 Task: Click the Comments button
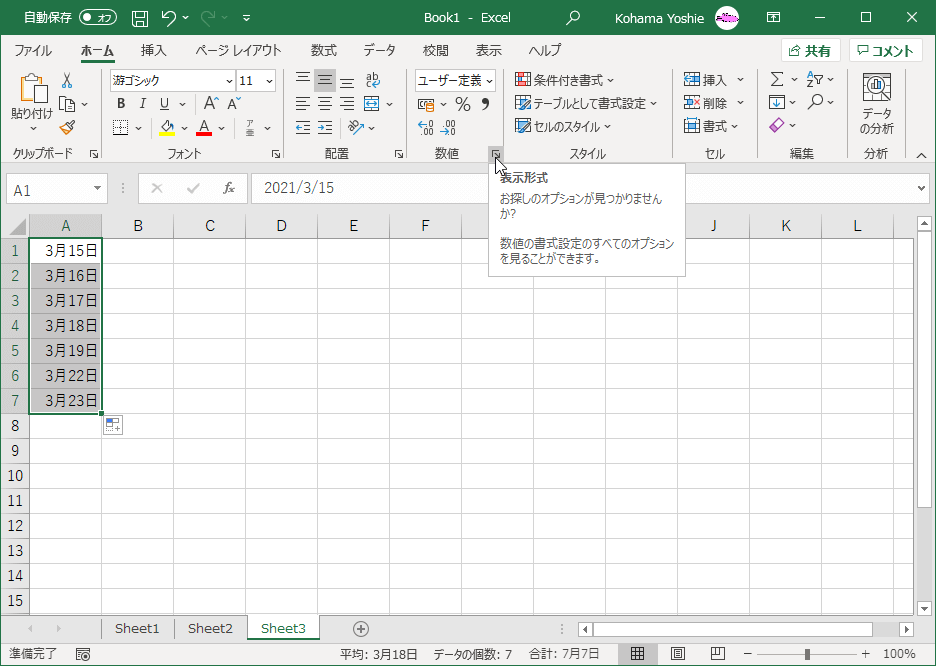click(885, 51)
